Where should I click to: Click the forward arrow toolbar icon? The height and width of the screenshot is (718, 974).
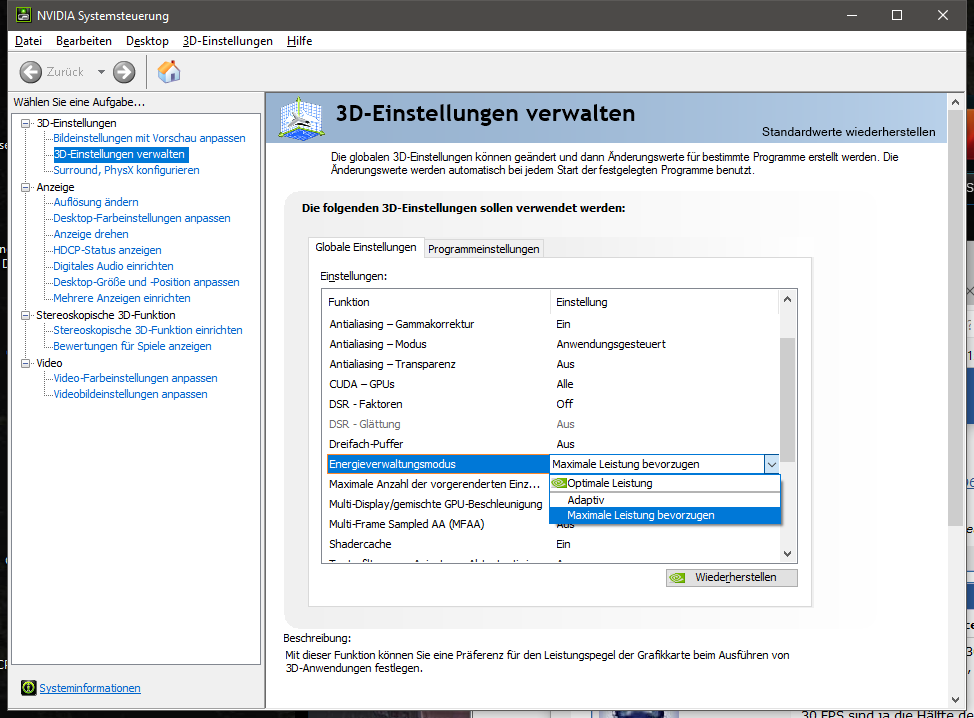pos(124,72)
